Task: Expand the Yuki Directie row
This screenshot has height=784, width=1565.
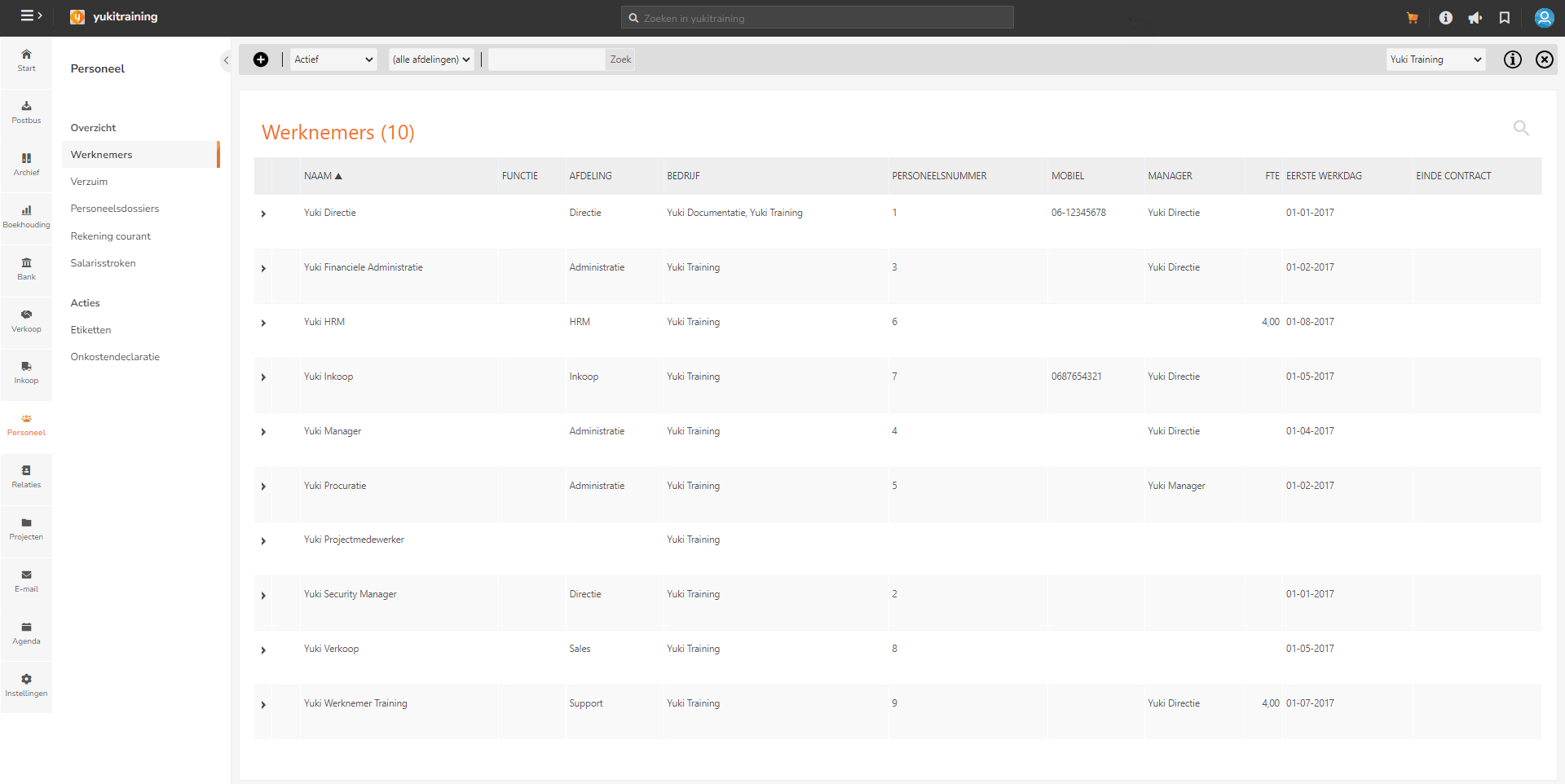Action: point(263,214)
